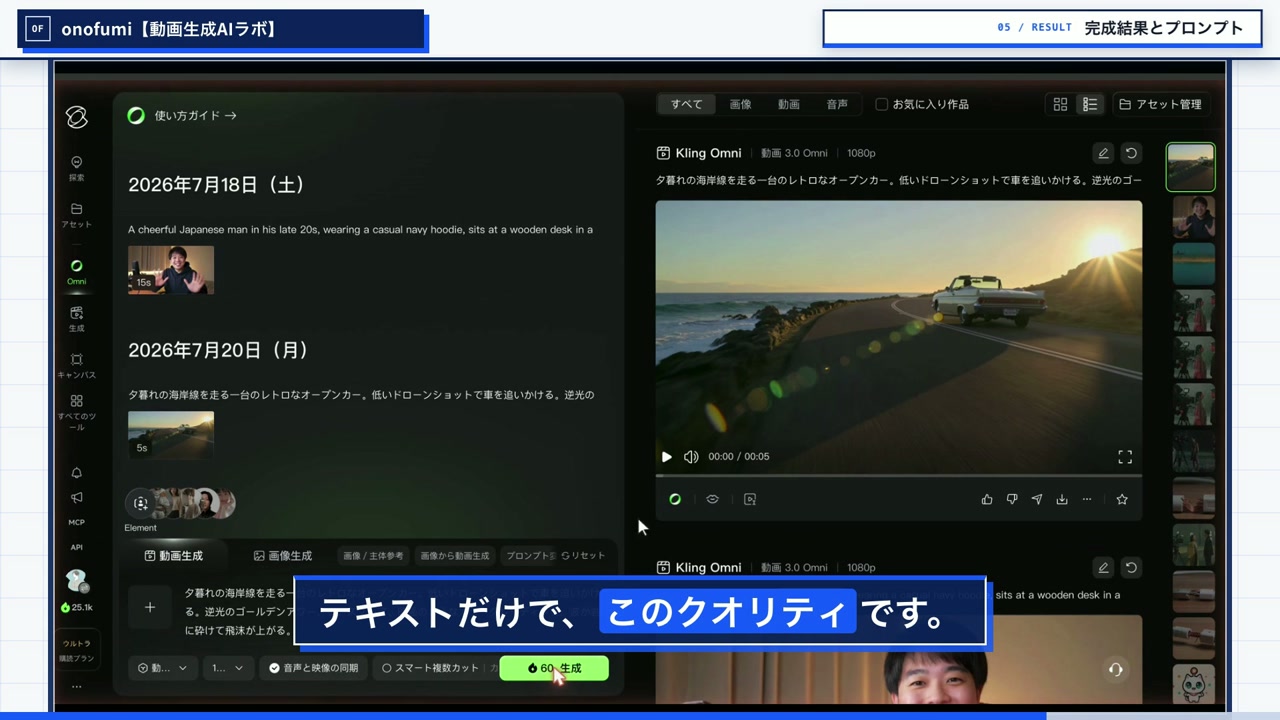
Task: Open 探索 (Explore) in the sidebar
Action: [77, 168]
